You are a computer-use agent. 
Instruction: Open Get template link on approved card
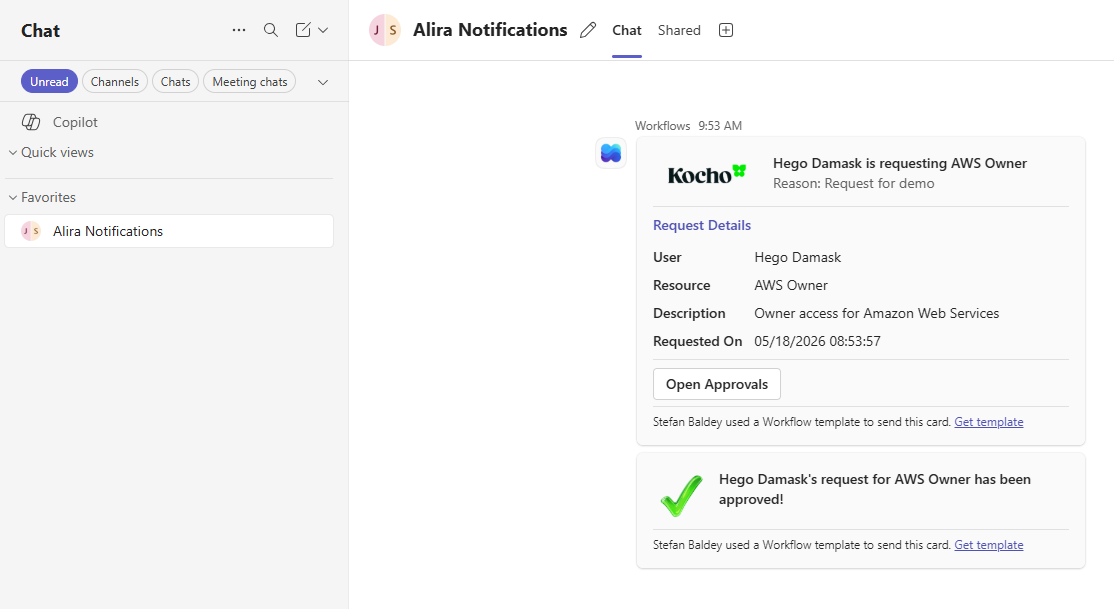pyautogui.click(x=988, y=544)
